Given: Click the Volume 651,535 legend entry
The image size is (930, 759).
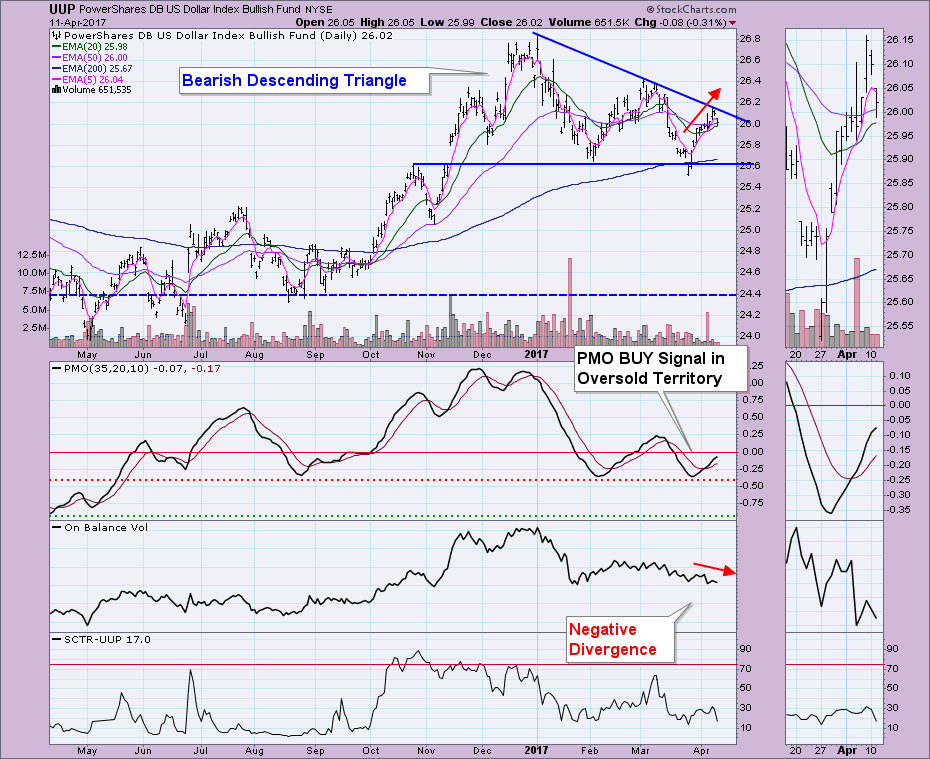Looking at the screenshot, I should (93, 90).
